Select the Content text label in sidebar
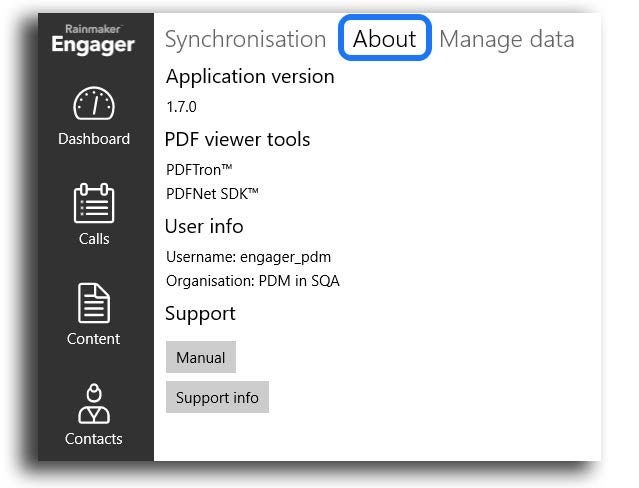639x488 pixels. [93, 339]
